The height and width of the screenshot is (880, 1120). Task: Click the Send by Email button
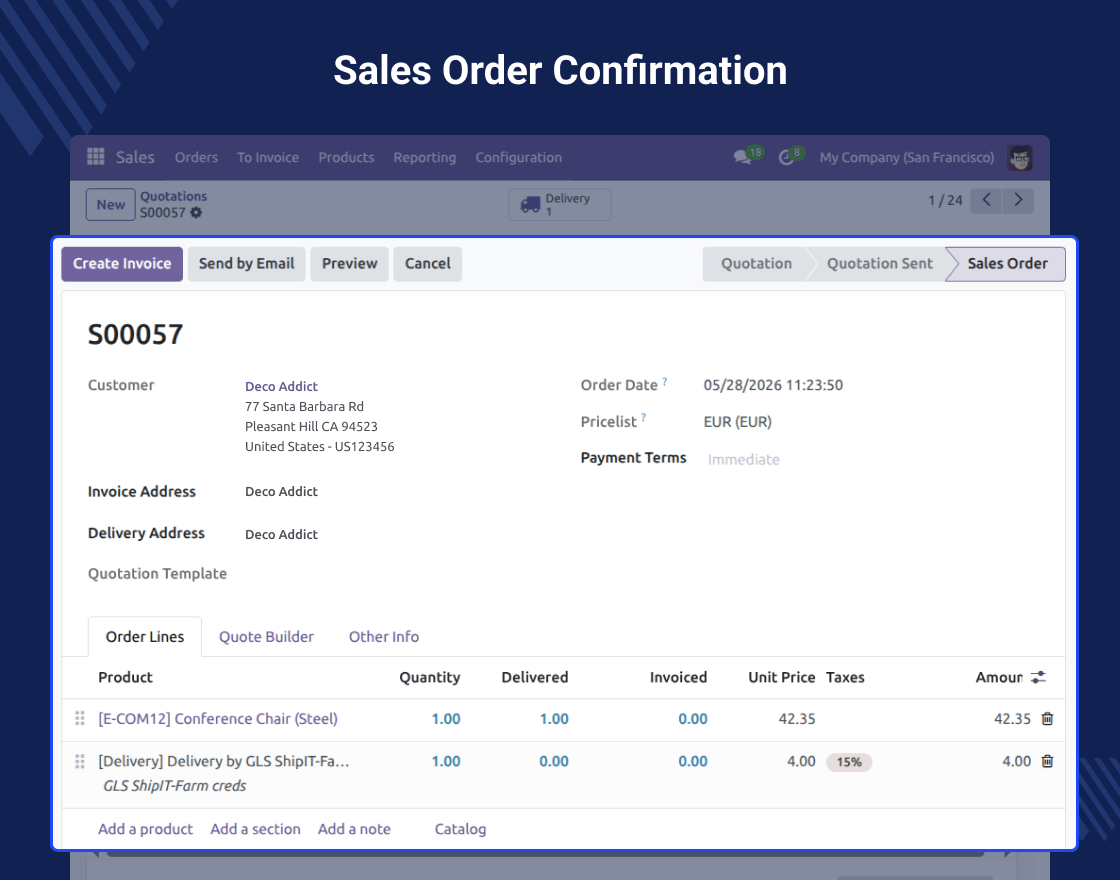[246, 264]
